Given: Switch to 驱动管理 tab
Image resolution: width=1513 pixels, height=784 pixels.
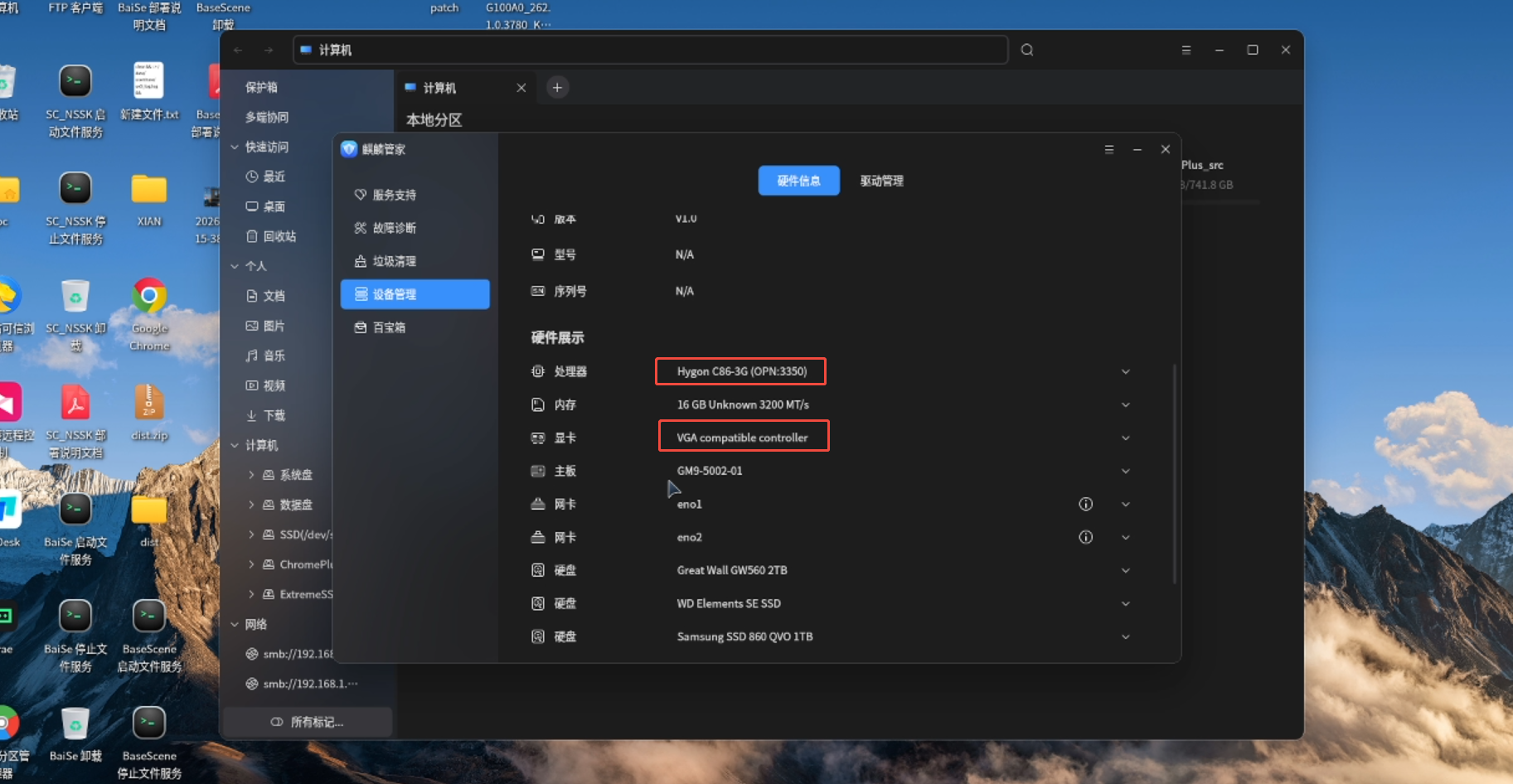Looking at the screenshot, I should click(x=881, y=181).
